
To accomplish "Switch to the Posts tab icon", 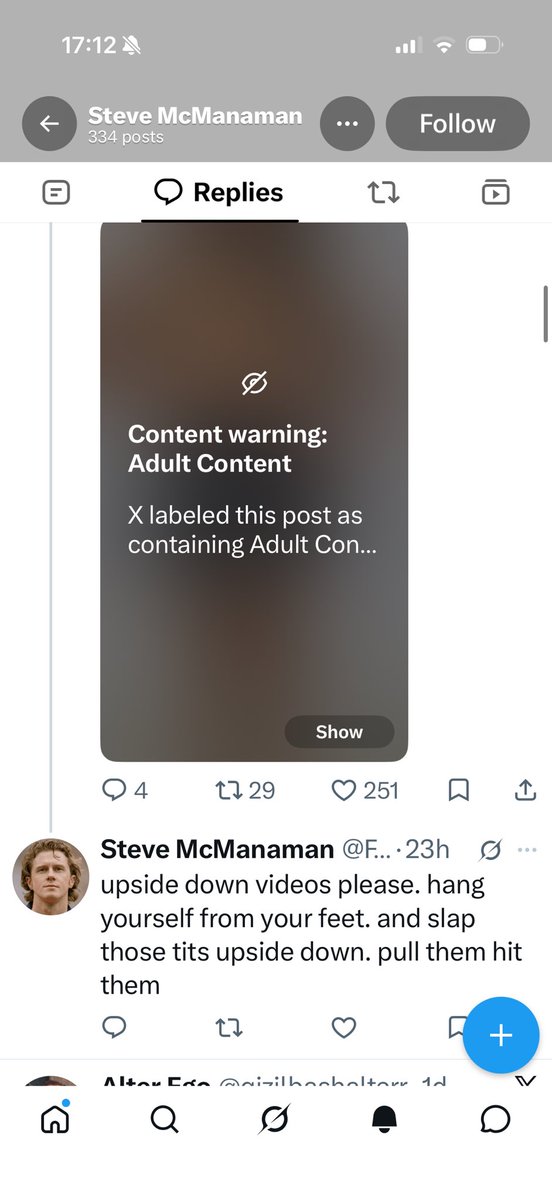I will [57, 192].
